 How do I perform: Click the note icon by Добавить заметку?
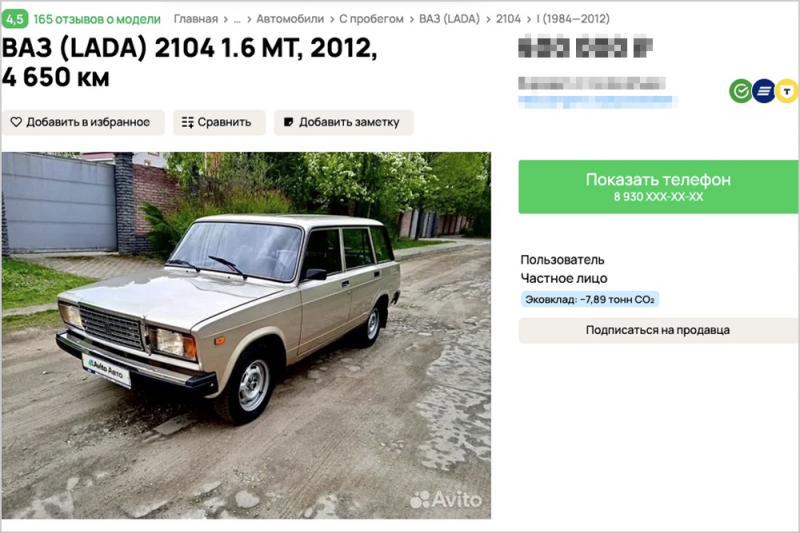click(x=288, y=122)
